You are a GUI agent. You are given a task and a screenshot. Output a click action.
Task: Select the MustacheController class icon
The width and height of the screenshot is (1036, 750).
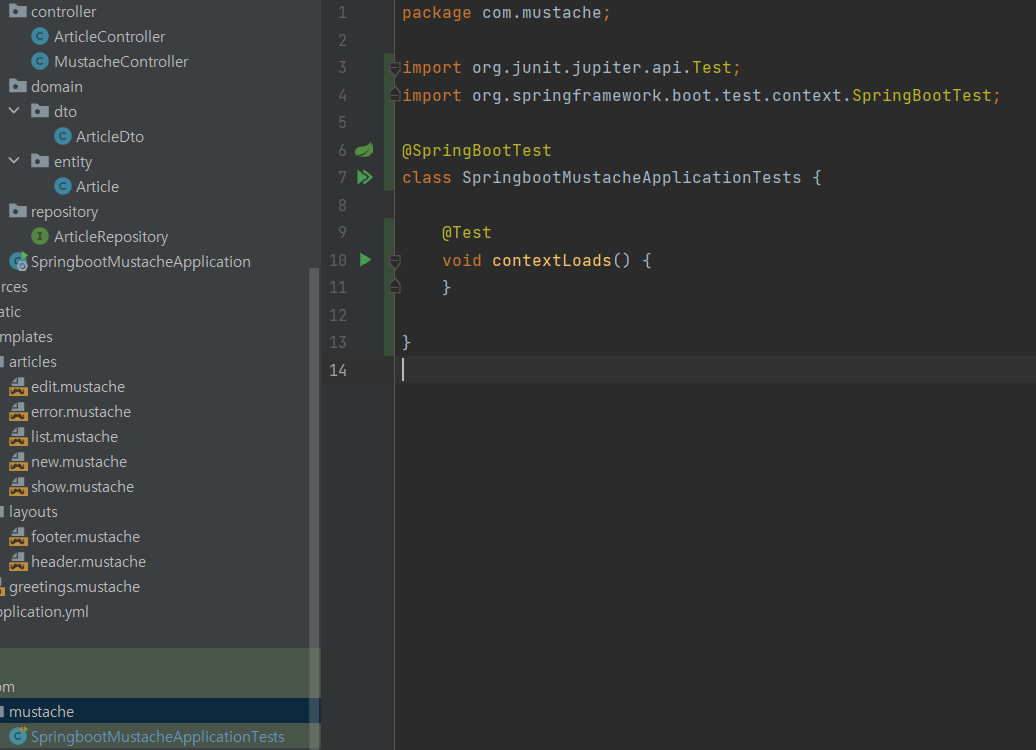coord(40,61)
